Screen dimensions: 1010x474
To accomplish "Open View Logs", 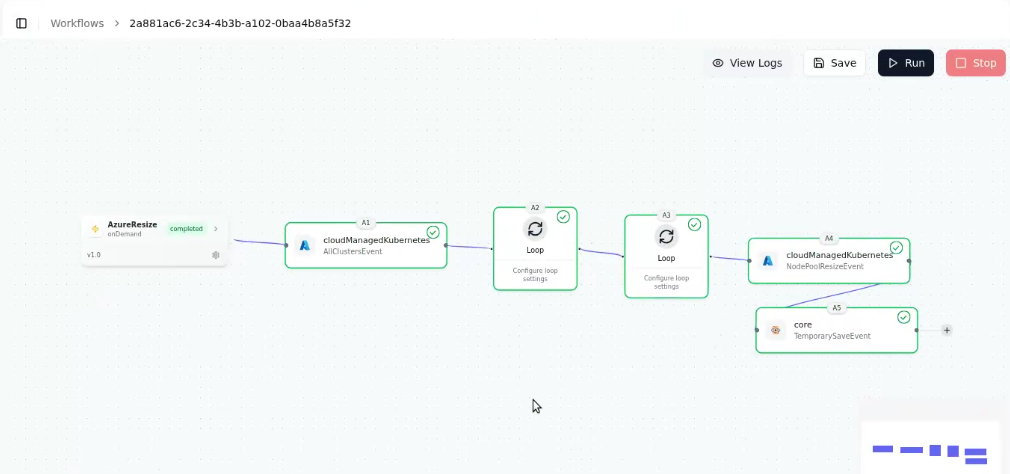I will tap(747, 63).
